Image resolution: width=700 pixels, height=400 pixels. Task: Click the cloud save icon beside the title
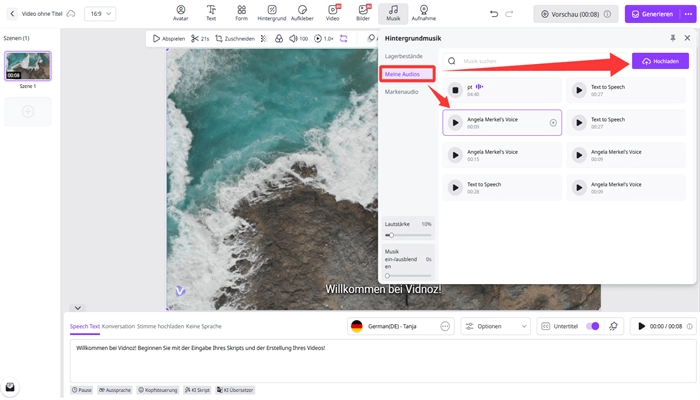point(71,14)
